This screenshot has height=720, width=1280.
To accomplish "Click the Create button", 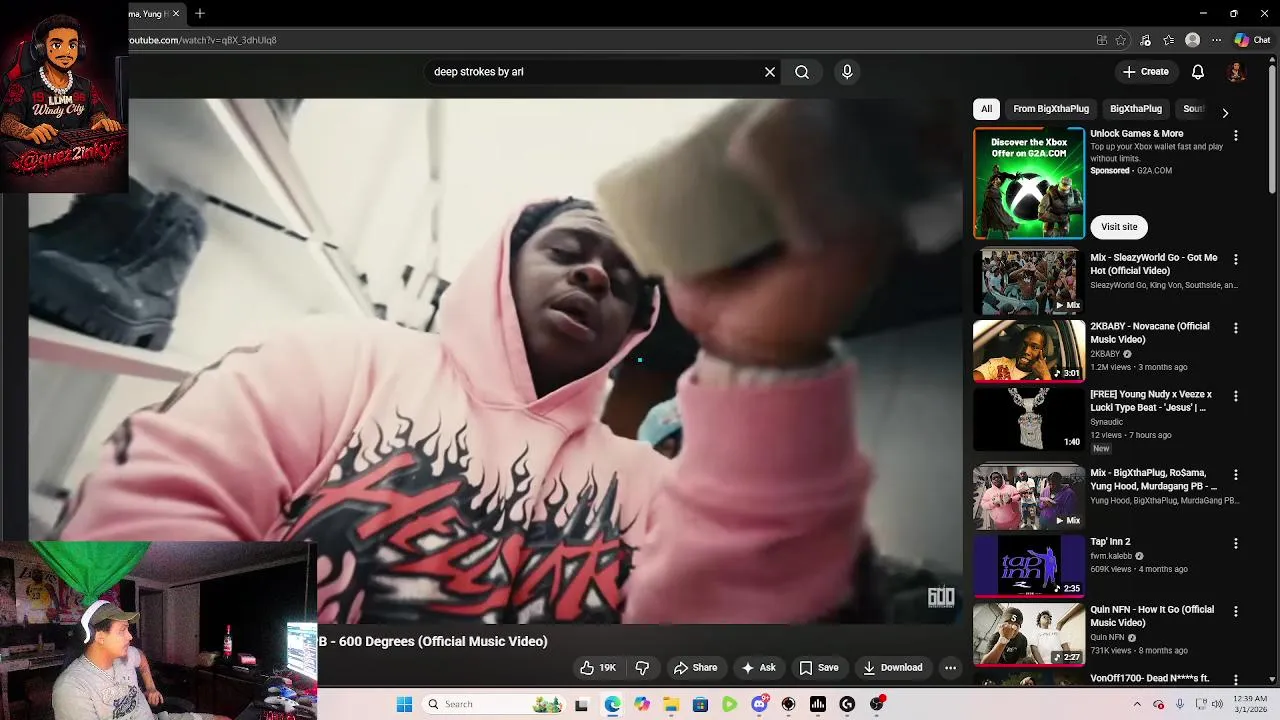I will [x=1146, y=72].
